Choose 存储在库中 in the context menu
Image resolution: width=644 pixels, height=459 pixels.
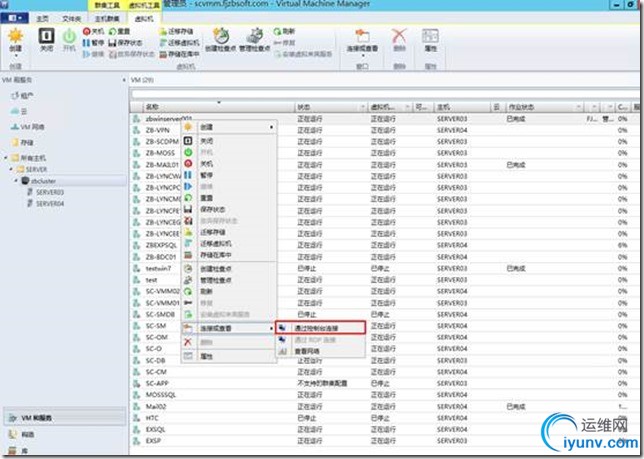point(229,255)
